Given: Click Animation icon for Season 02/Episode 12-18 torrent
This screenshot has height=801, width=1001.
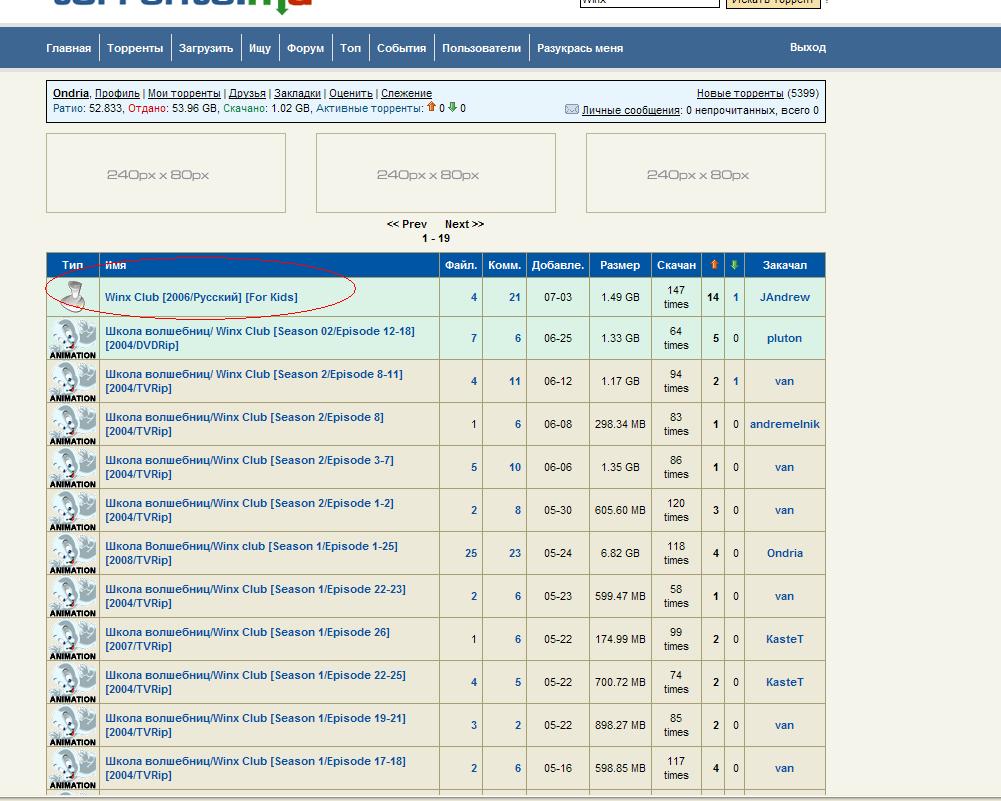Looking at the screenshot, I should coord(73,338).
